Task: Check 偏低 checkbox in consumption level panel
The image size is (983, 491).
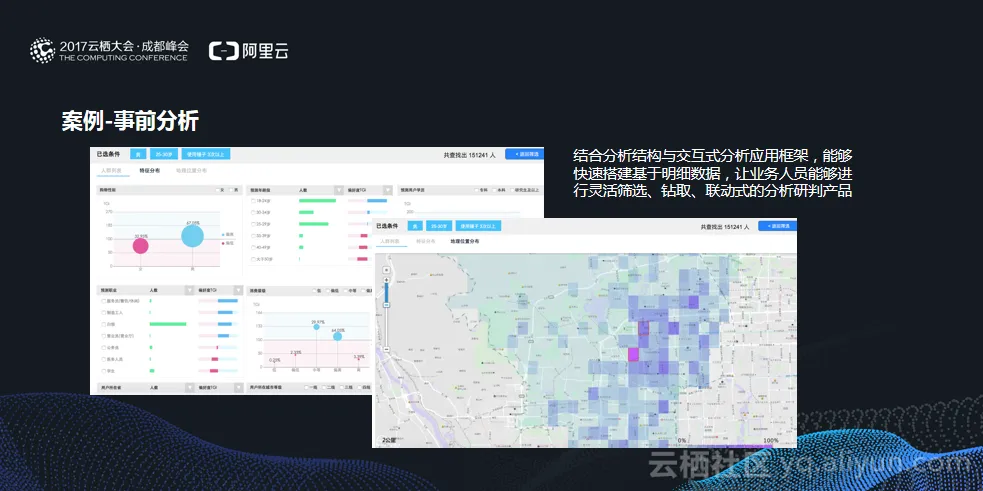Action: point(328,290)
